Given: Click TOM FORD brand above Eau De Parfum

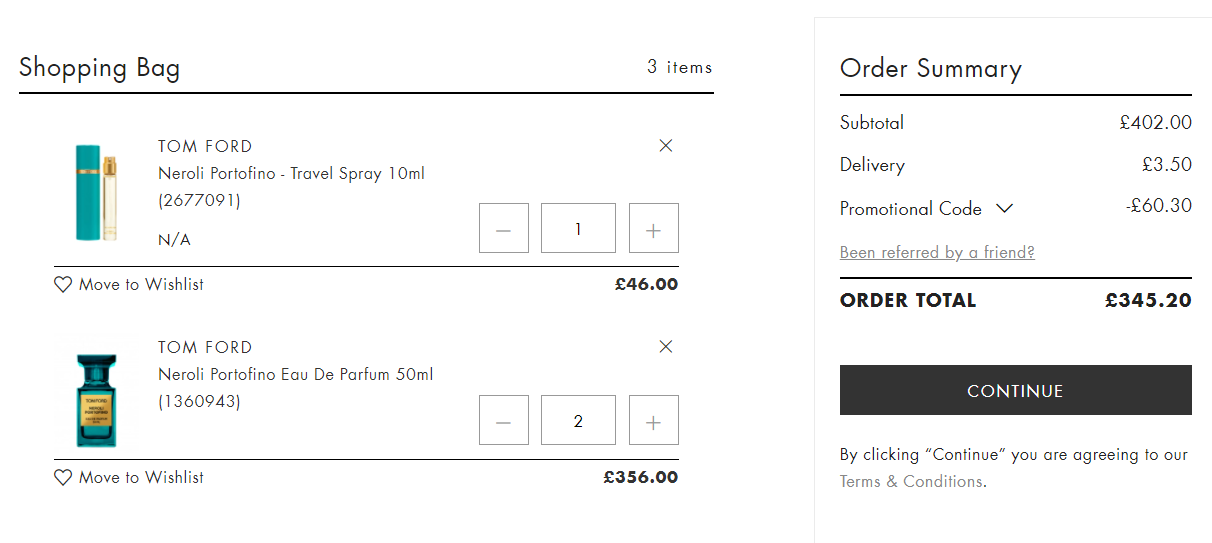Looking at the screenshot, I should [x=205, y=347].
